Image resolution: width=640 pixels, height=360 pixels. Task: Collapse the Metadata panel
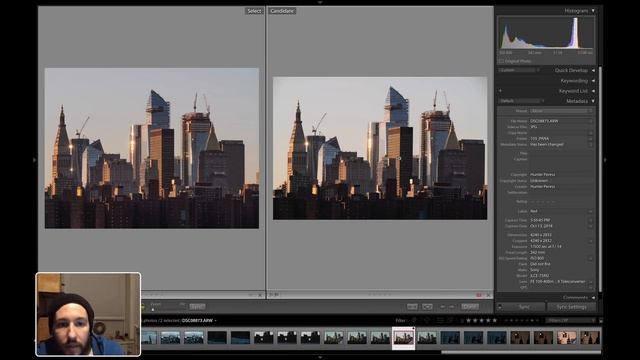coord(593,101)
